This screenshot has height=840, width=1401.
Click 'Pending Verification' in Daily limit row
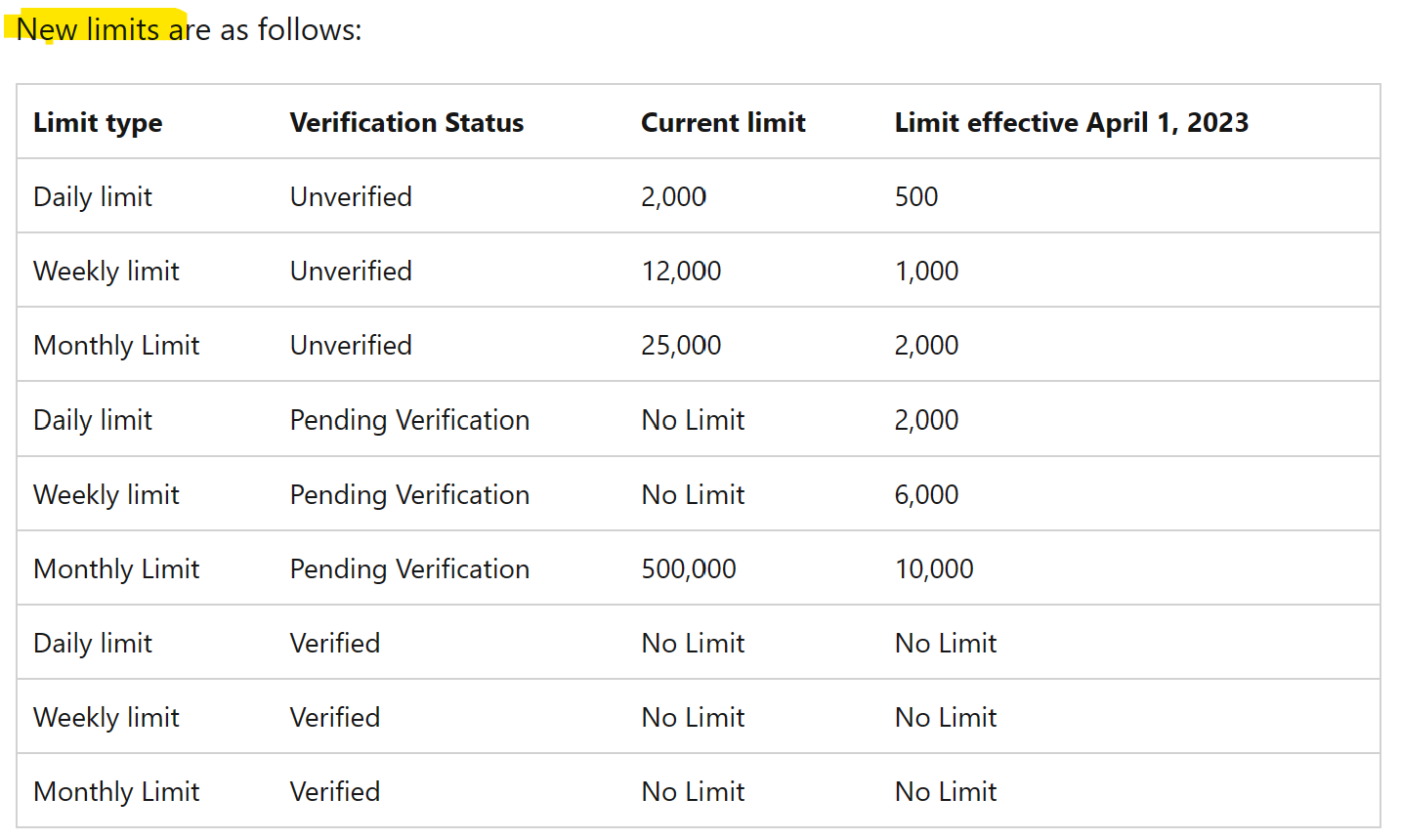coord(409,420)
